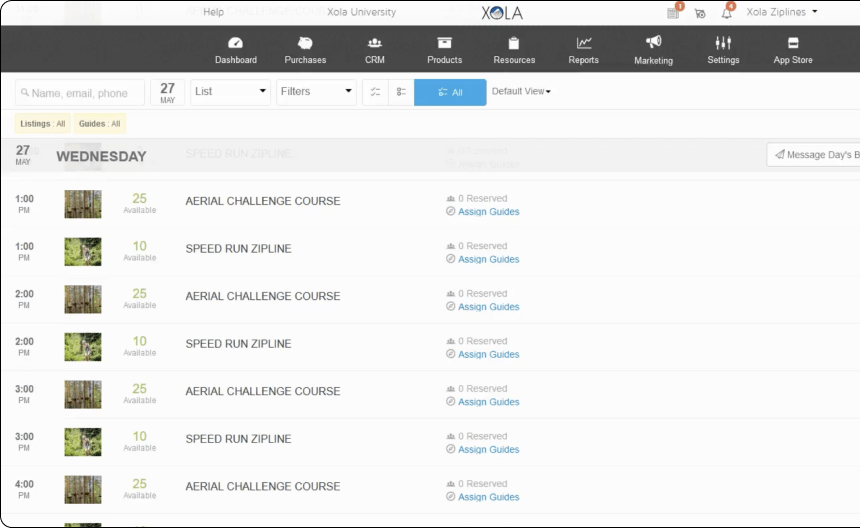Expand the List view dropdown

(230, 92)
